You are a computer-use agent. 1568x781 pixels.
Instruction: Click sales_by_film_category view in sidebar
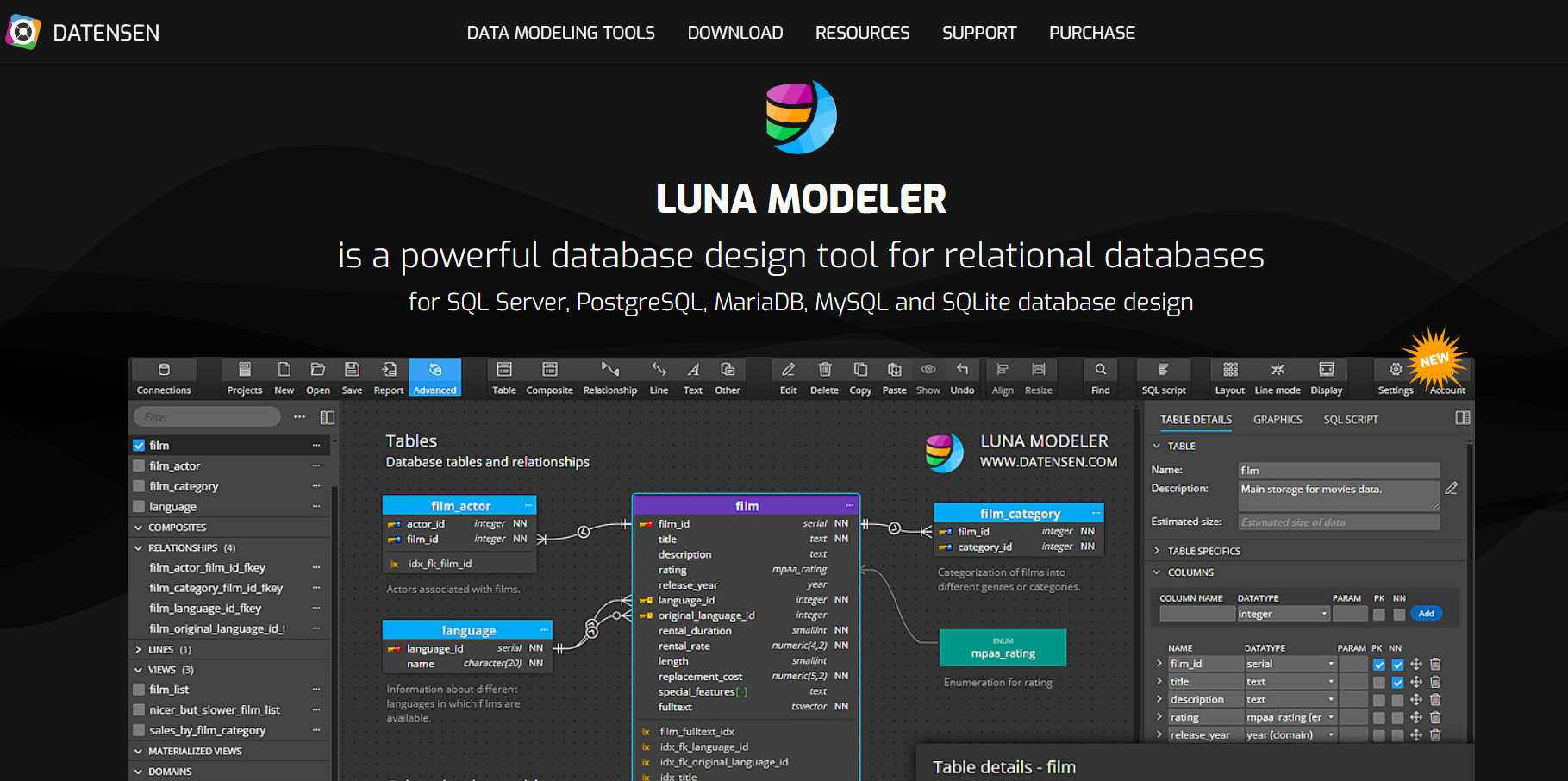click(207, 730)
